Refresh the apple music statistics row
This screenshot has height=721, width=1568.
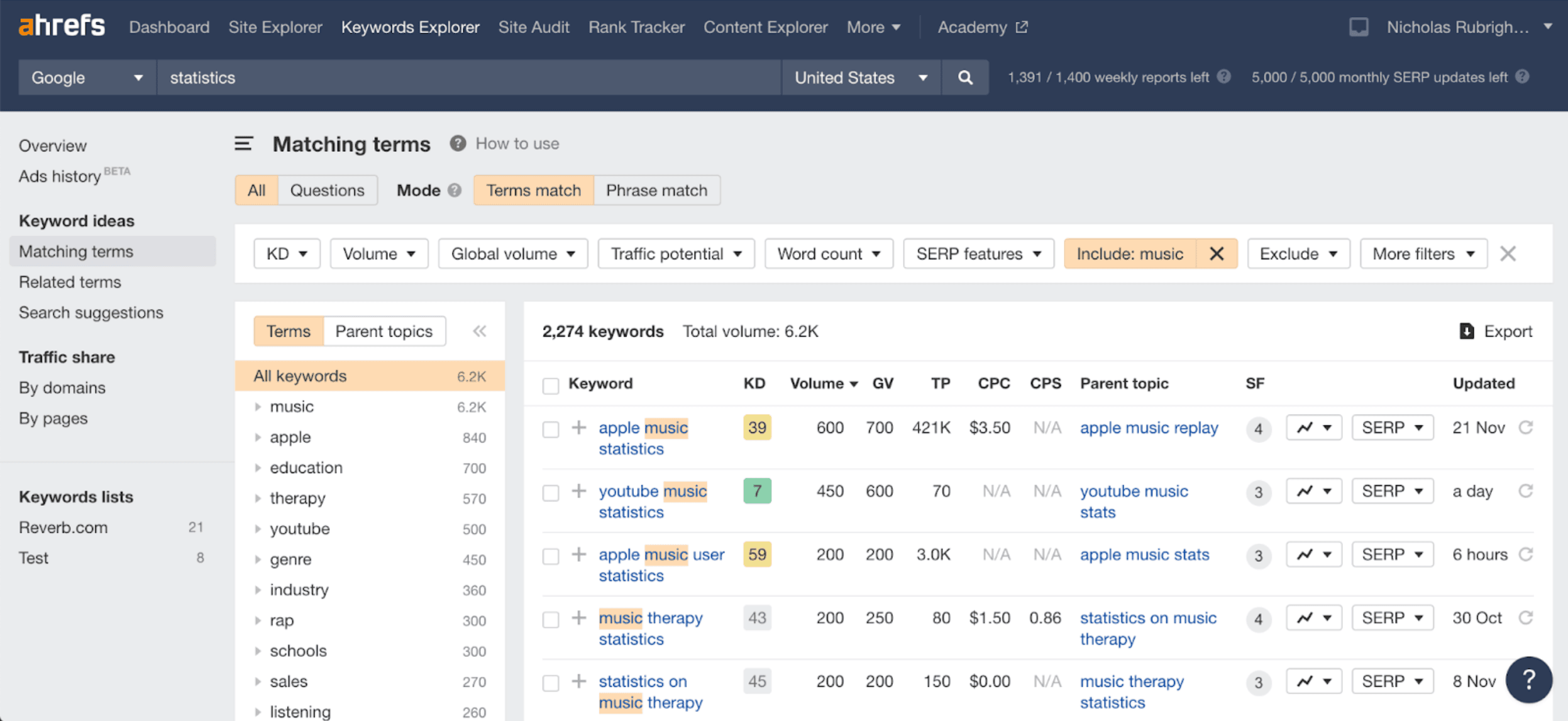1526,428
